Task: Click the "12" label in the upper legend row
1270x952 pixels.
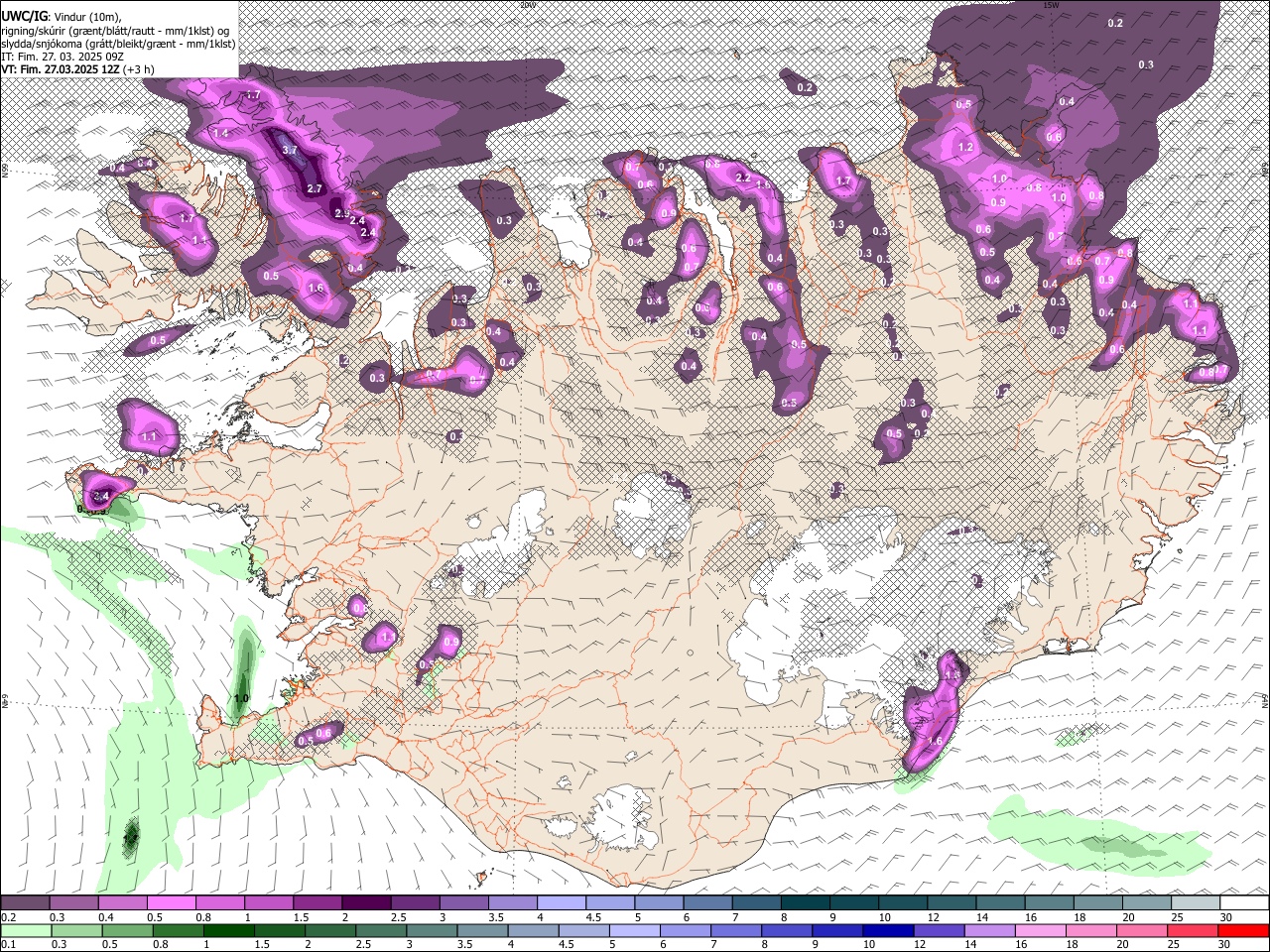Action: 934,917
